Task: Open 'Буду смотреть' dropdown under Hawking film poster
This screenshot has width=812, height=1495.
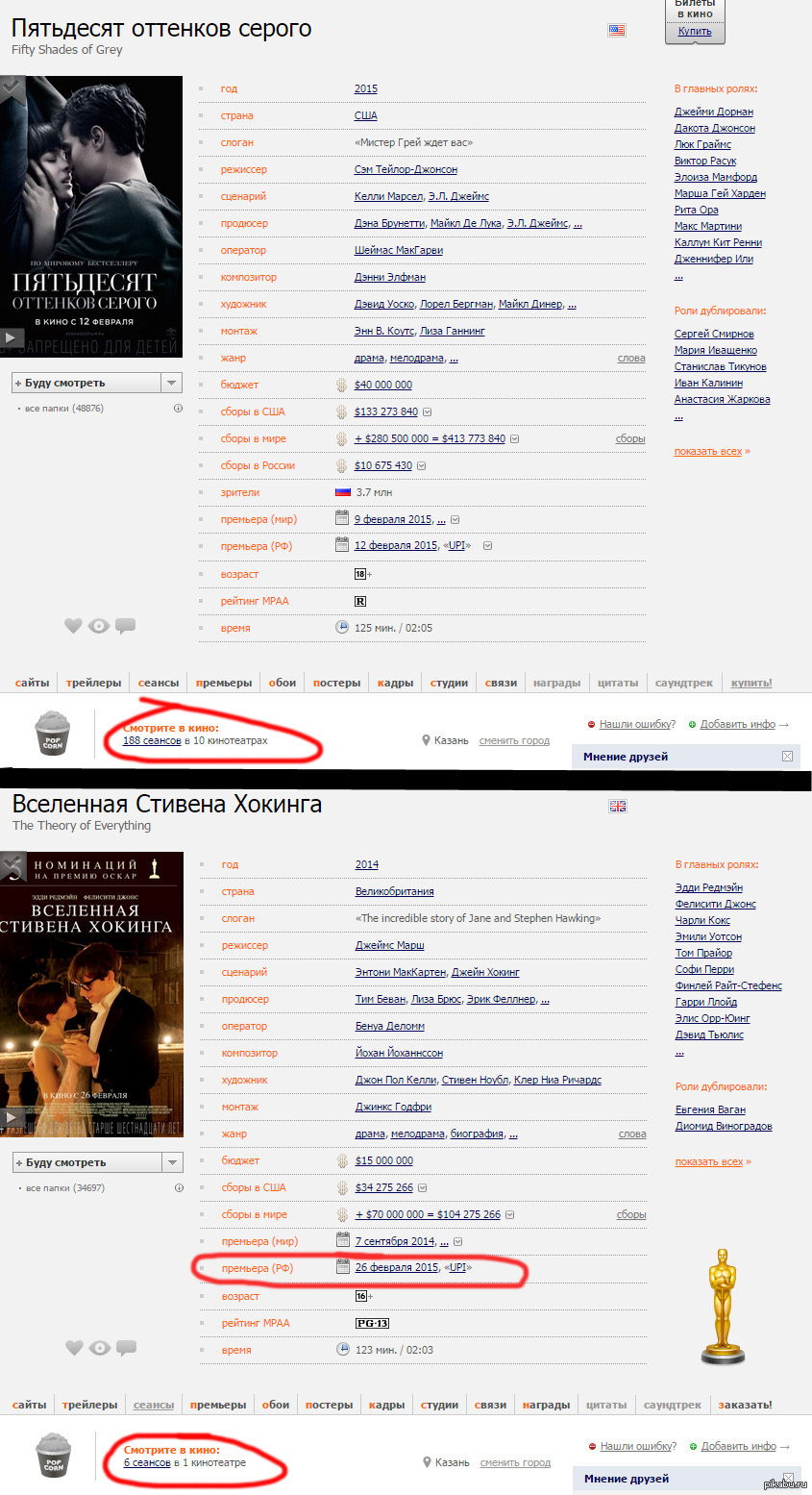Action: coord(172,1162)
